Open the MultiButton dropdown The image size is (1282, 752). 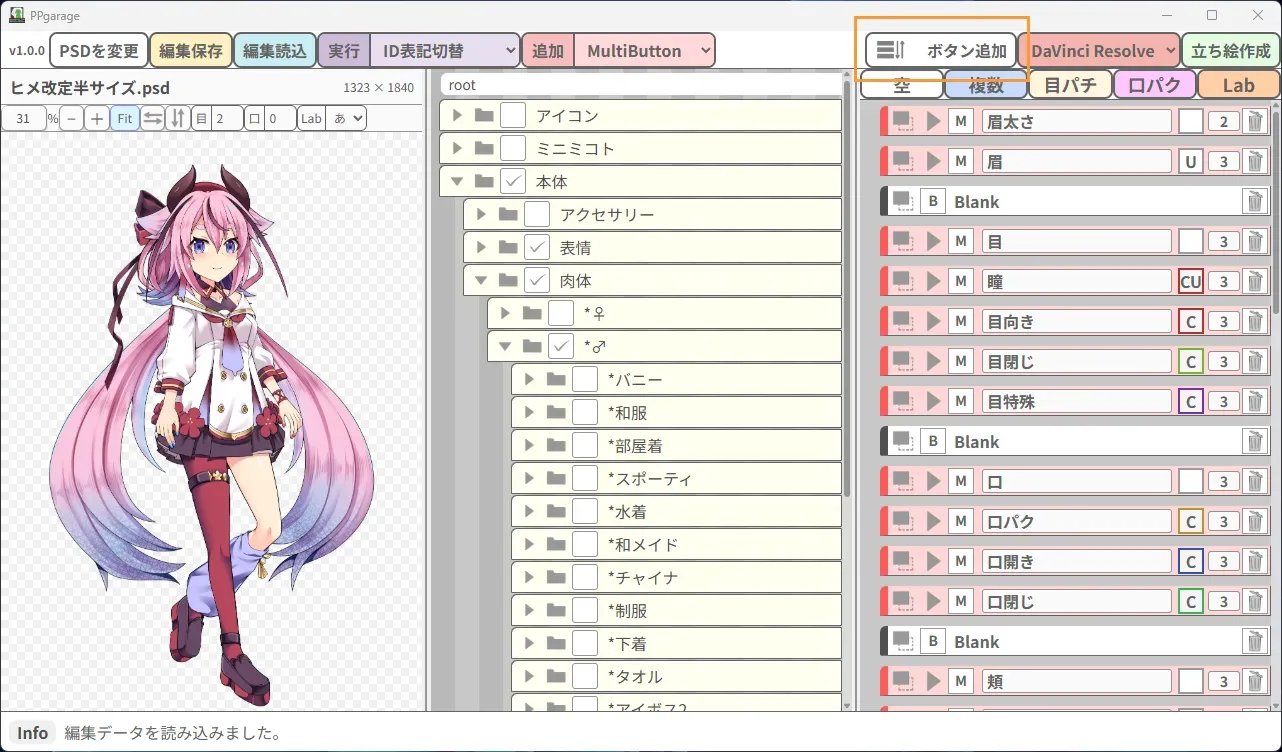(x=645, y=50)
